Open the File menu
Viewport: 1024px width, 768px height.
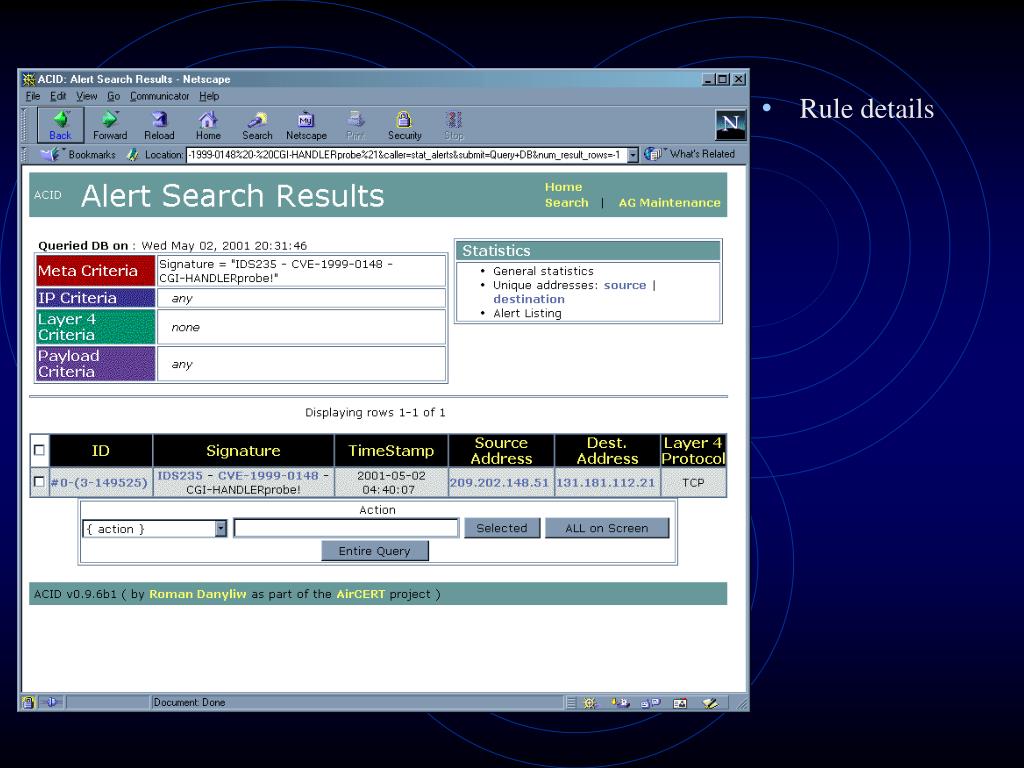(33, 97)
